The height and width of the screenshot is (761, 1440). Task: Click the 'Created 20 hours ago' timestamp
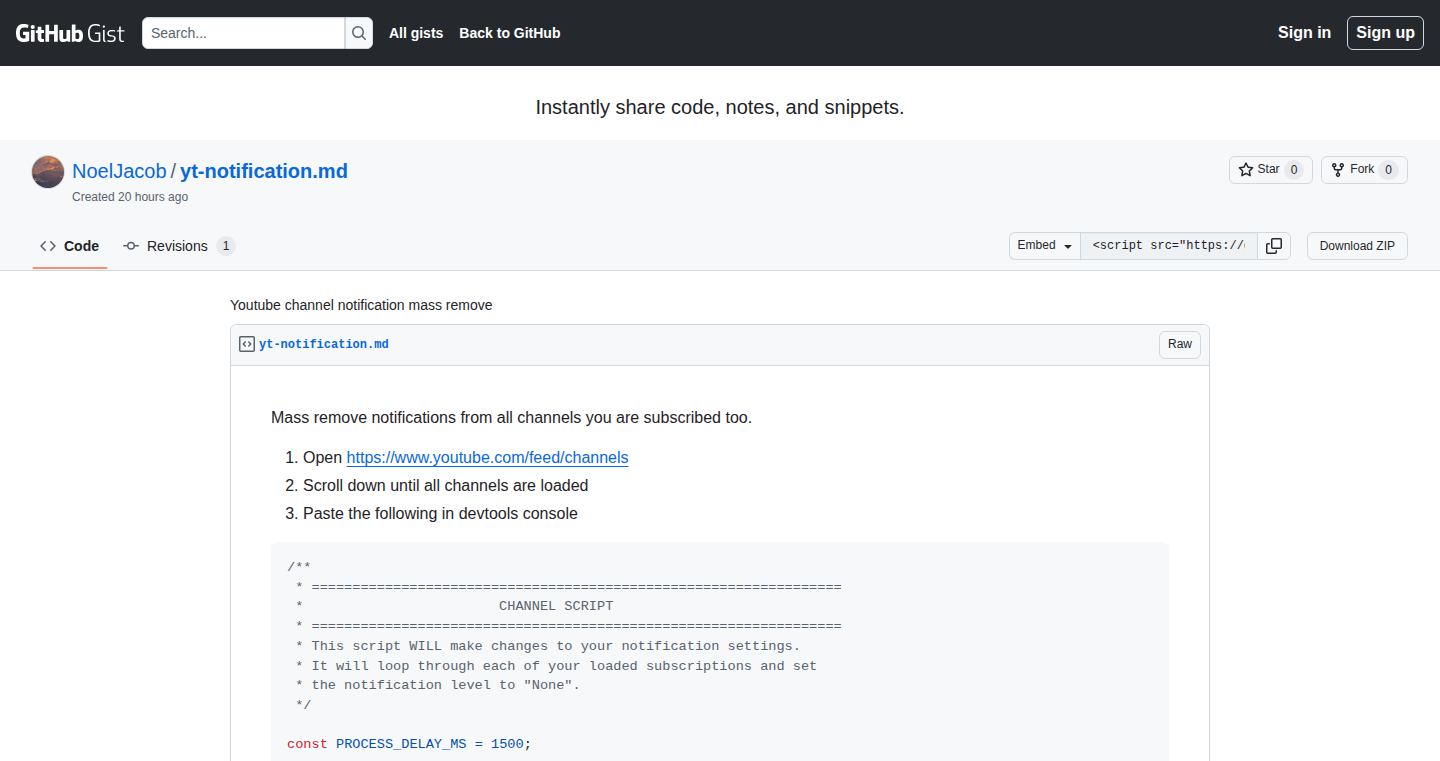130,197
